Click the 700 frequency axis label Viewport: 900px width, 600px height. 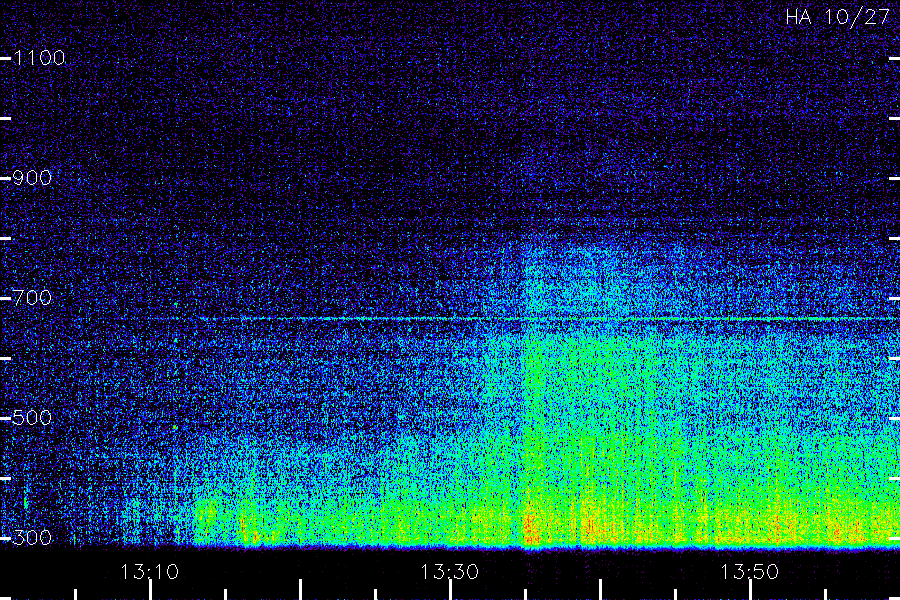[32, 298]
